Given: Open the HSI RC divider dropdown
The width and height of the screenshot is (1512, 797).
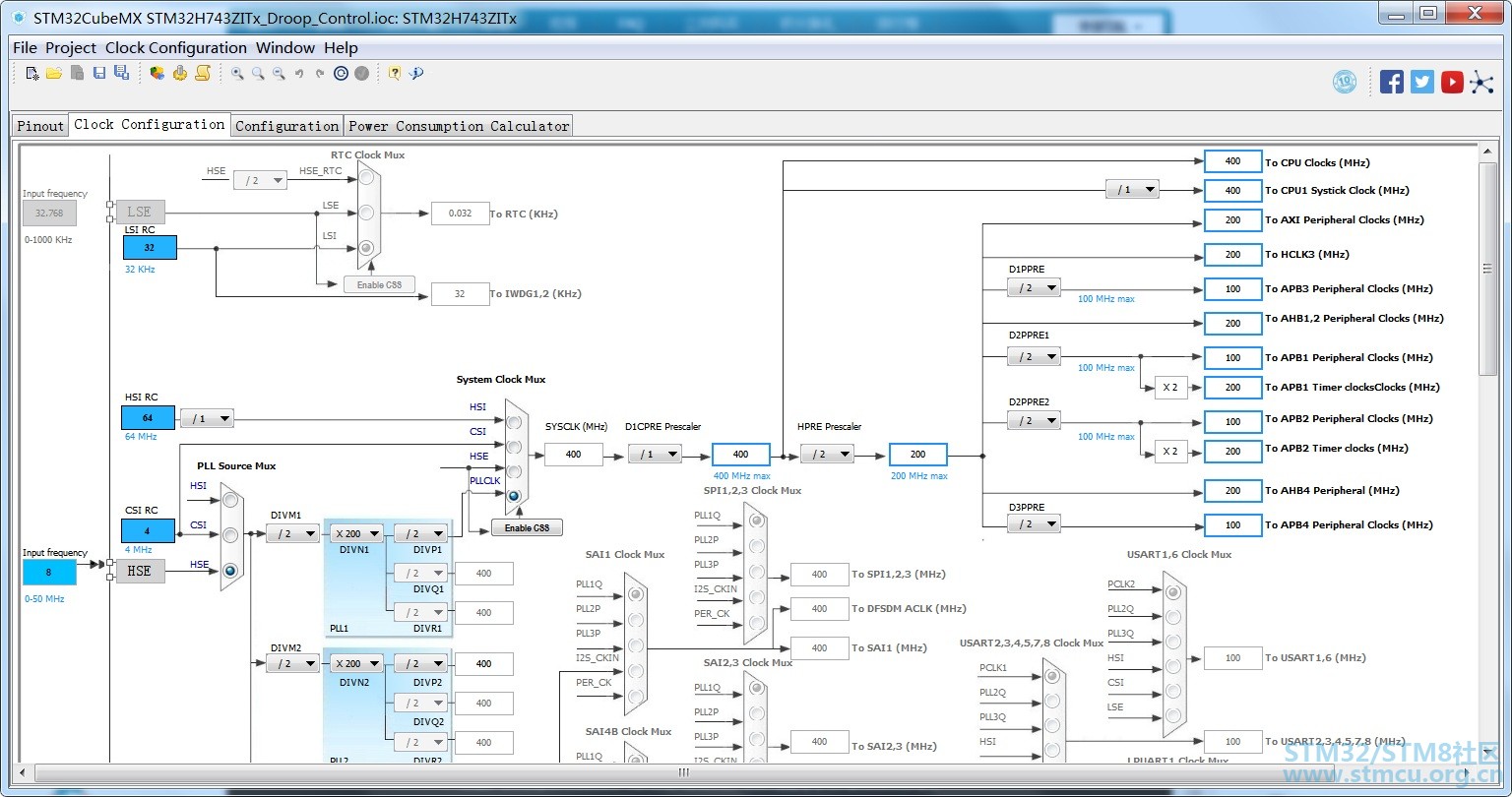Looking at the screenshot, I should 207,418.
